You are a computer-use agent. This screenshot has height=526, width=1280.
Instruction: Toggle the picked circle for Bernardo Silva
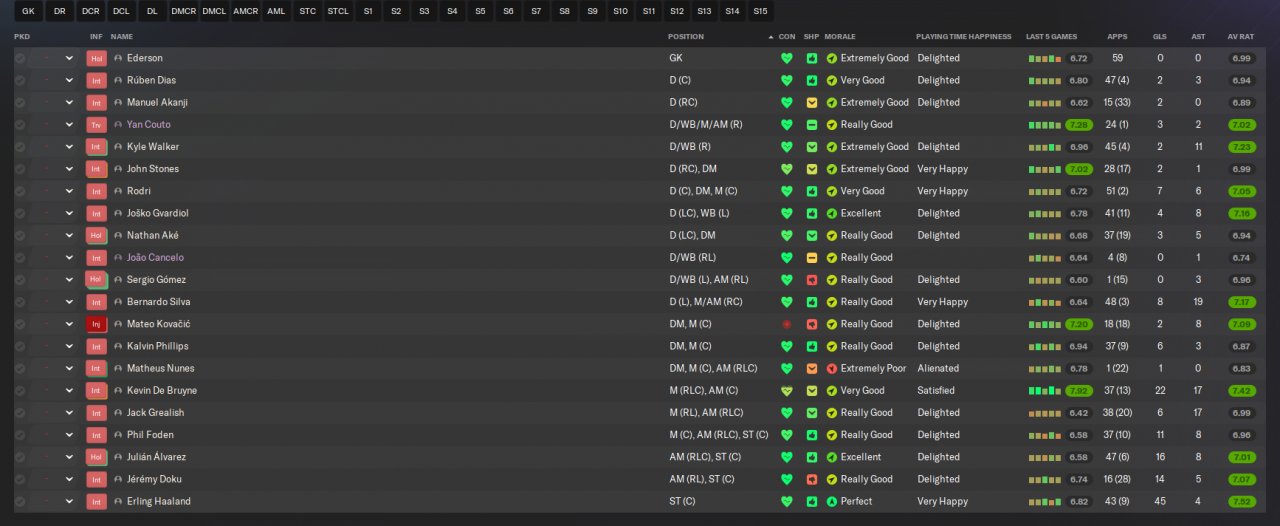(x=20, y=302)
